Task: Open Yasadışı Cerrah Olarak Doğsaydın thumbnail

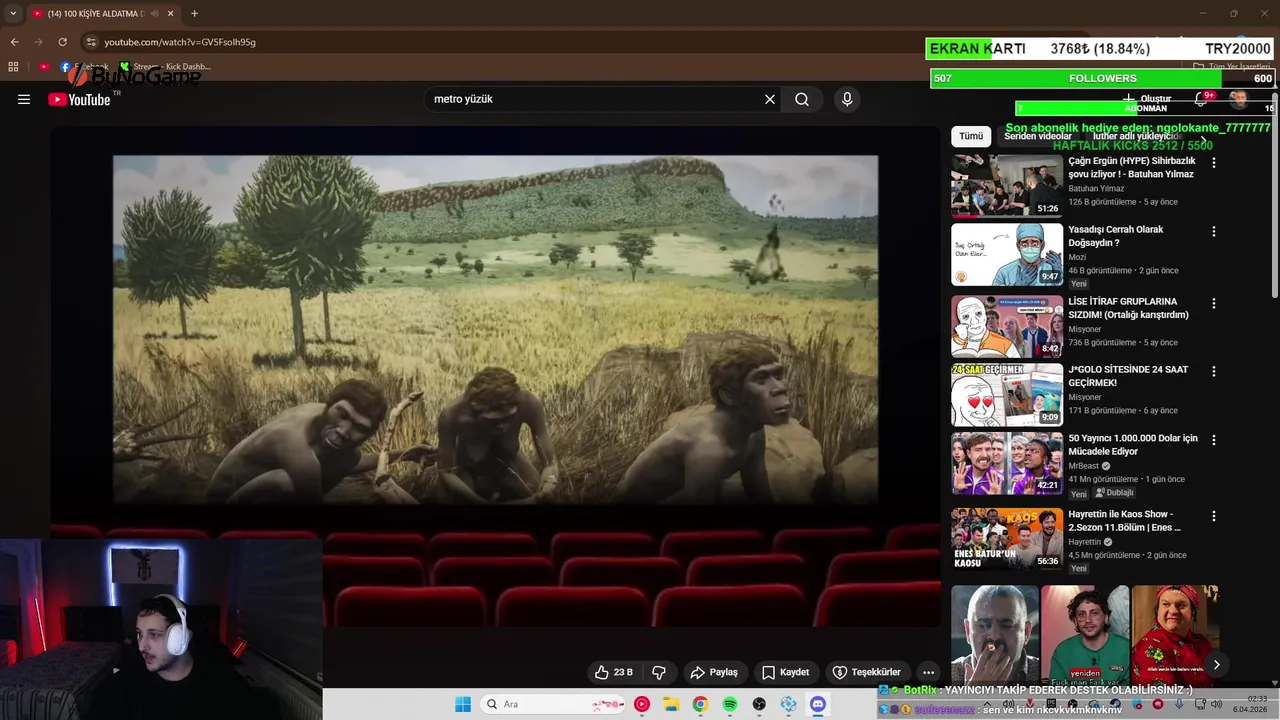Action: [x=1007, y=255]
